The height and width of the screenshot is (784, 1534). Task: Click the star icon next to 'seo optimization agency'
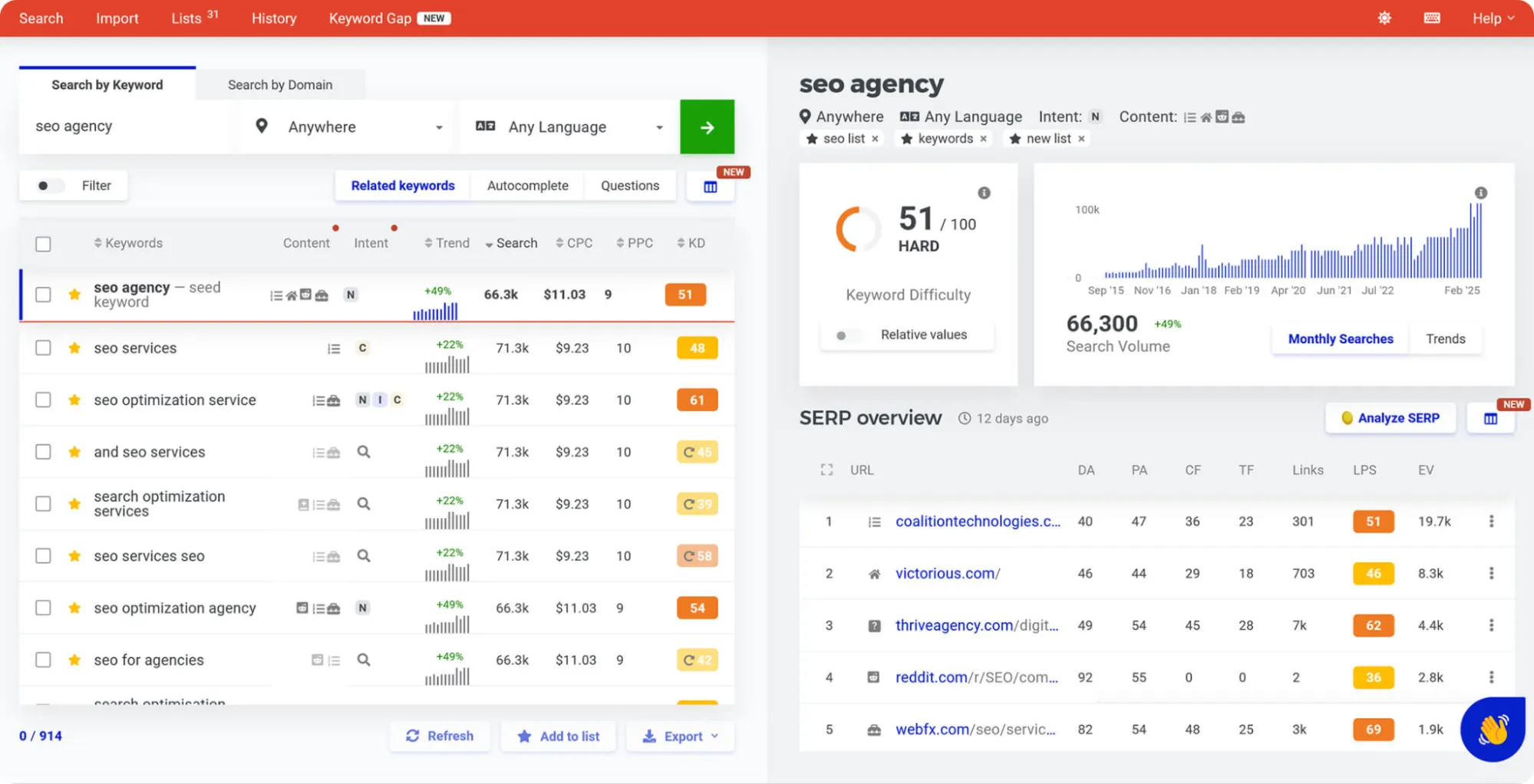[74, 608]
